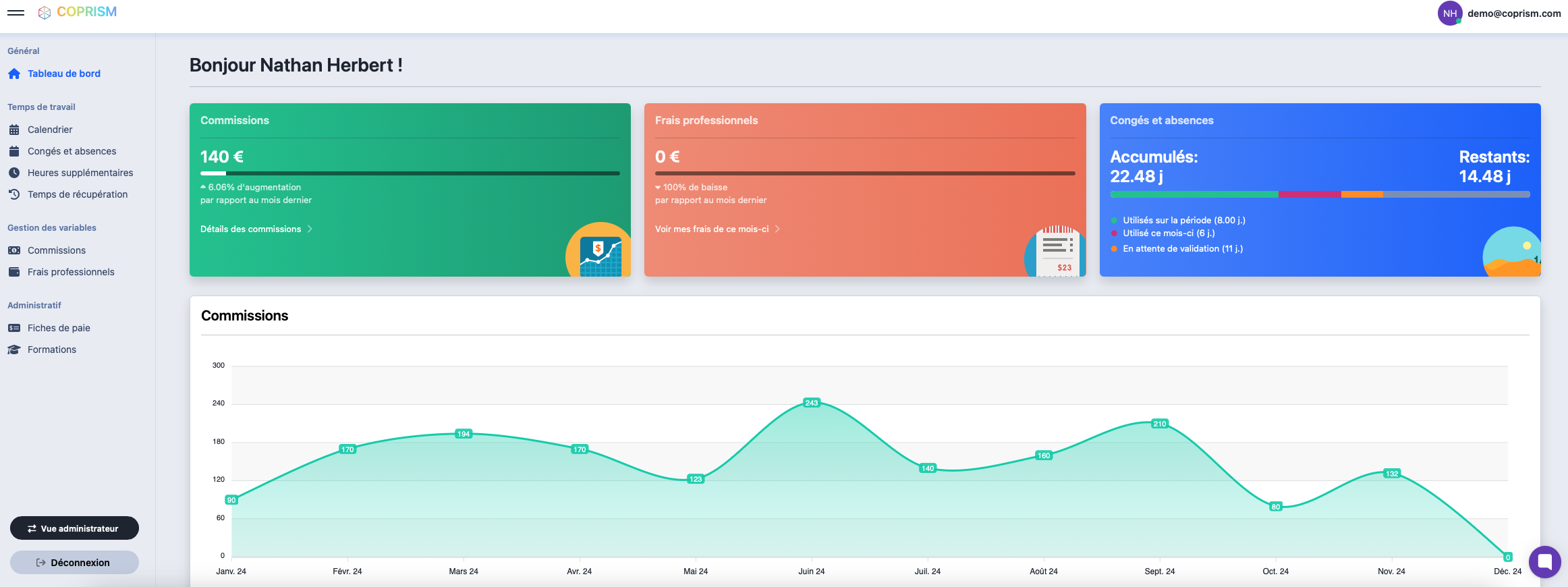Viewport: 1568px width, 587px height.
Task: Click the 90 data point for Janv. 24
Action: tap(231, 500)
